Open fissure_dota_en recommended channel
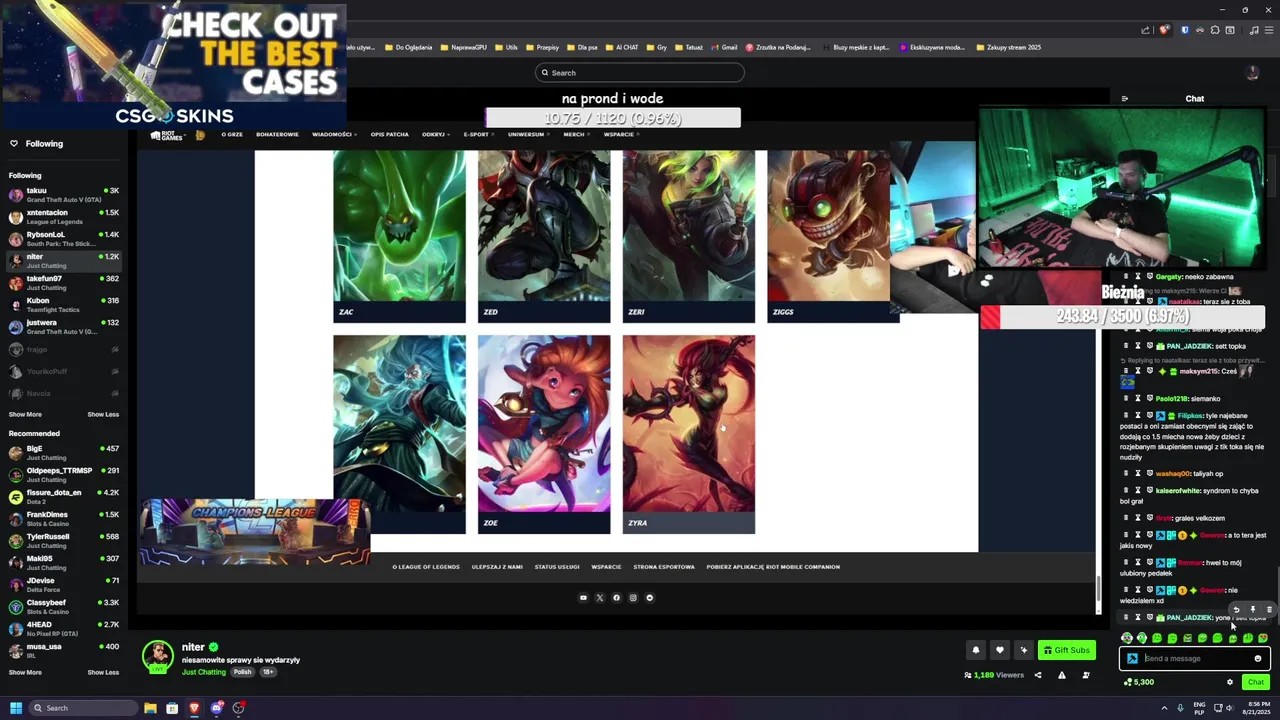This screenshot has height=720, width=1280. [64, 496]
